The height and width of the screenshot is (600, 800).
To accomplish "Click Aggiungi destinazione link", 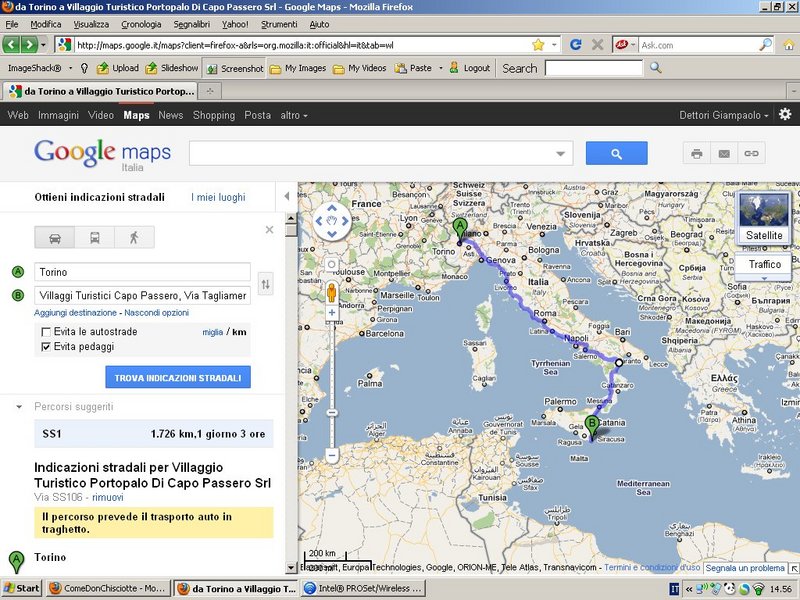I will pyautogui.click(x=76, y=313).
